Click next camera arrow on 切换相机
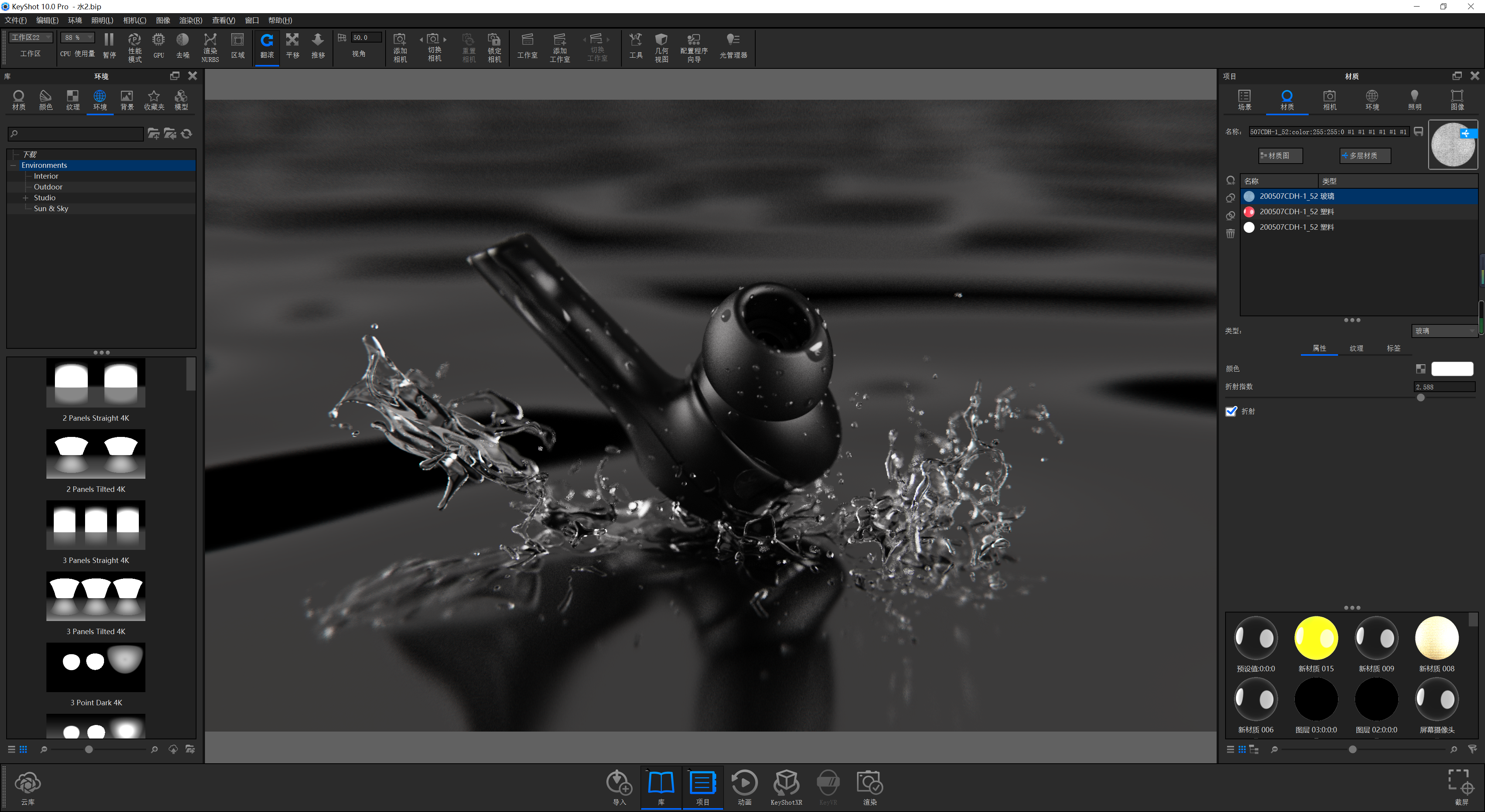 (x=445, y=39)
